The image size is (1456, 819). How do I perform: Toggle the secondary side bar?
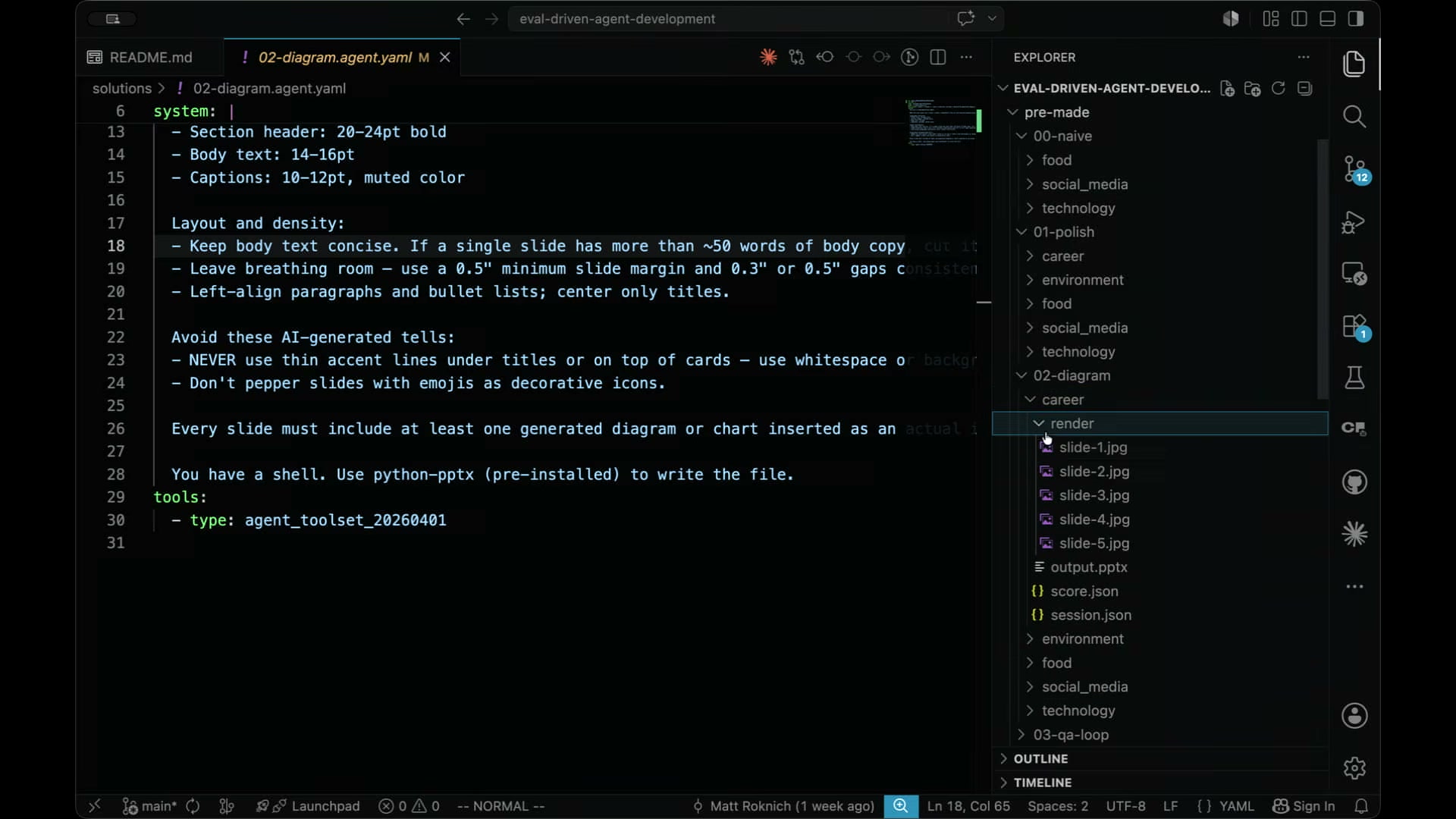pyautogui.click(x=1356, y=19)
